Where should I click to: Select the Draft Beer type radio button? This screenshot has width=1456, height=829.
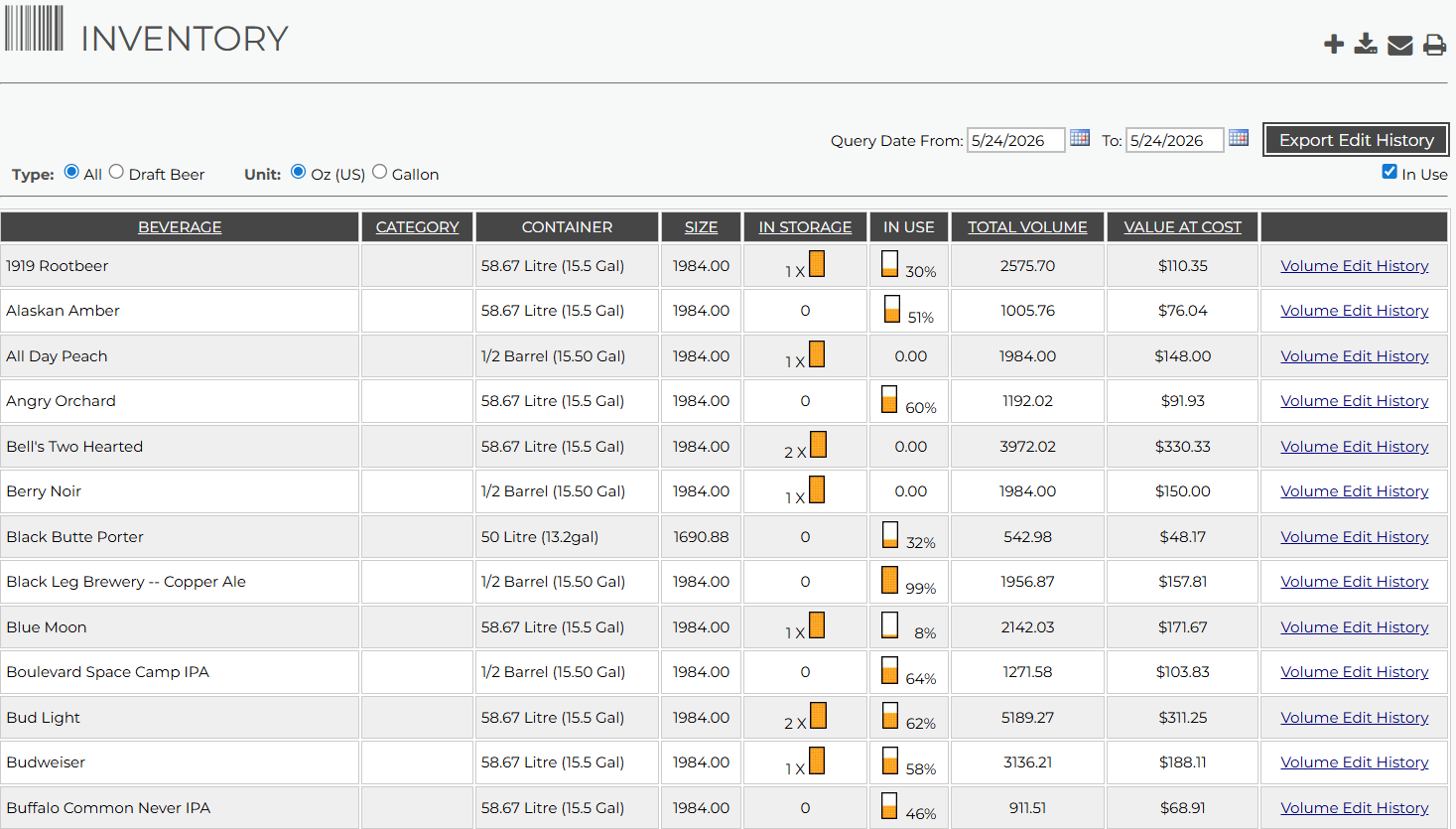click(x=116, y=172)
